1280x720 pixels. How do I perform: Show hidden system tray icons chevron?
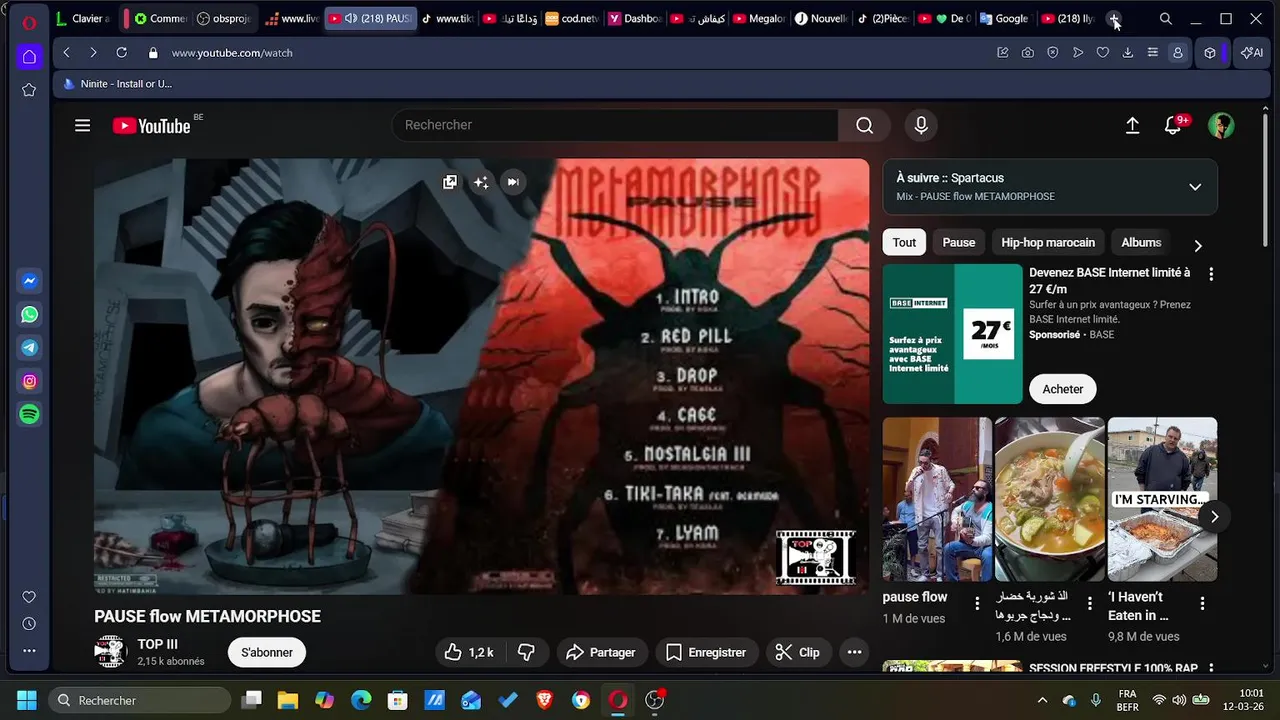tap(1042, 700)
